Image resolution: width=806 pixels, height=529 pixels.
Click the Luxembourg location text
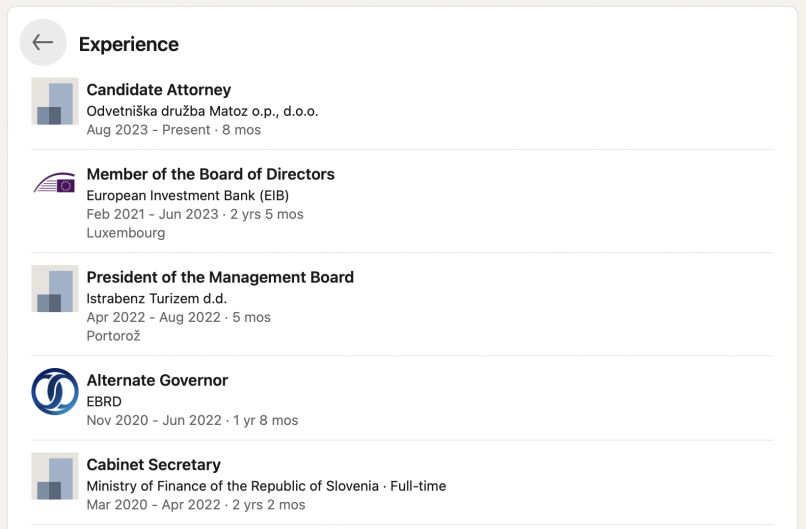click(x=126, y=233)
